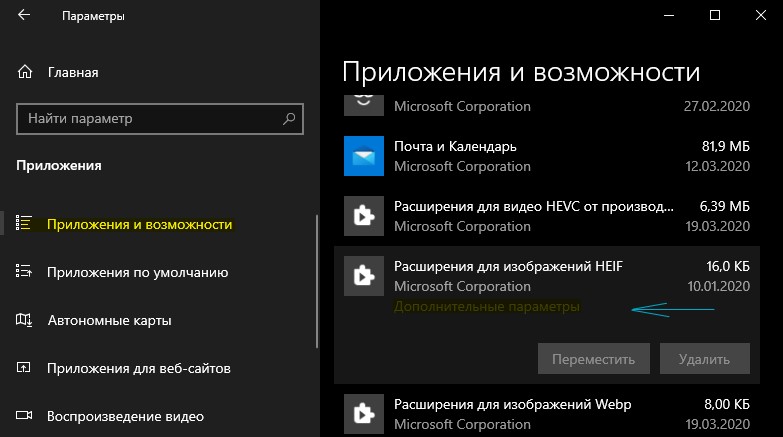This screenshot has height=437, width=783.
Task: Click the date 12.03.2020
Action: click(x=718, y=166)
